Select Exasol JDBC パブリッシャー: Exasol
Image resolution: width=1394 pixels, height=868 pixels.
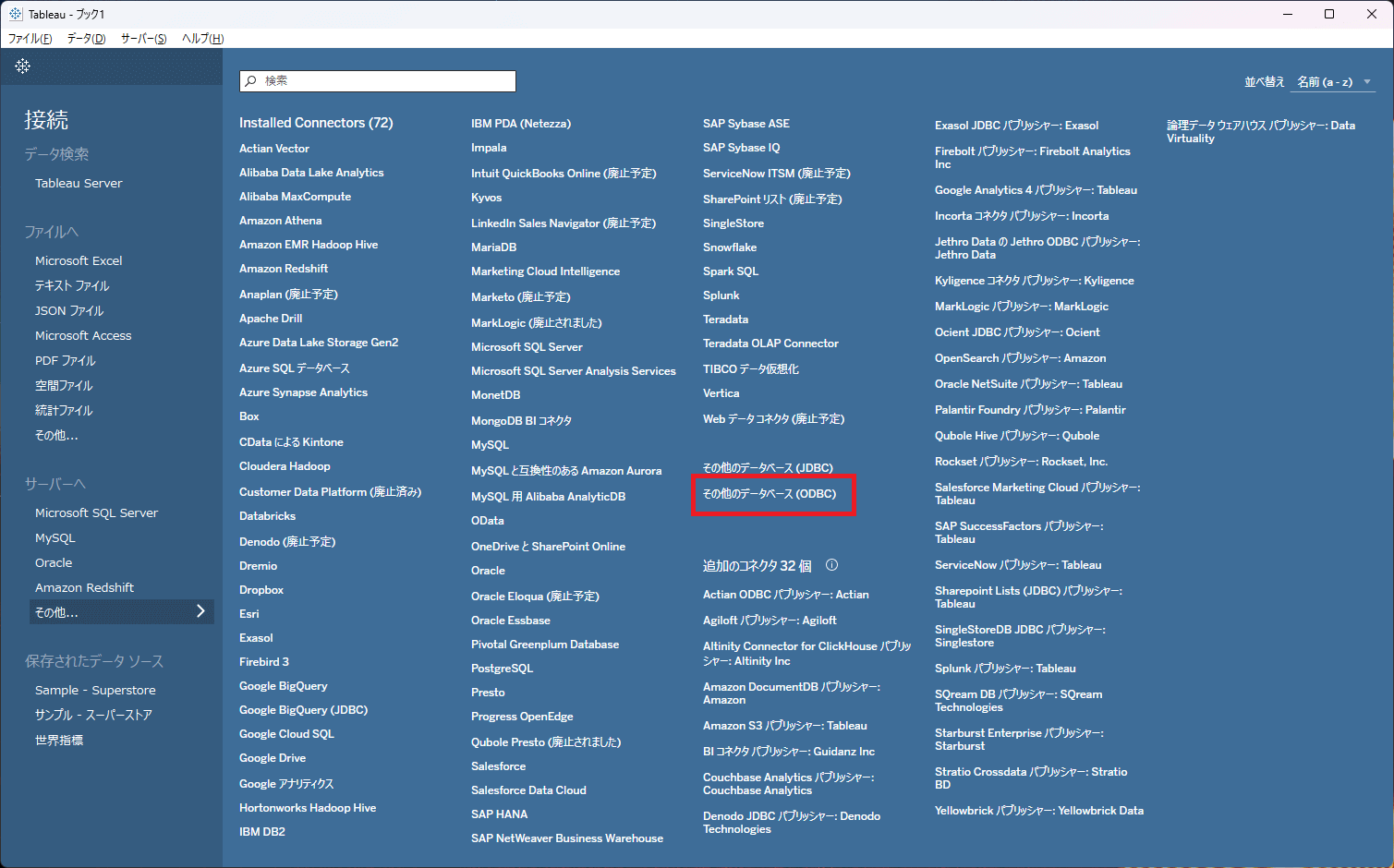[x=1017, y=126]
